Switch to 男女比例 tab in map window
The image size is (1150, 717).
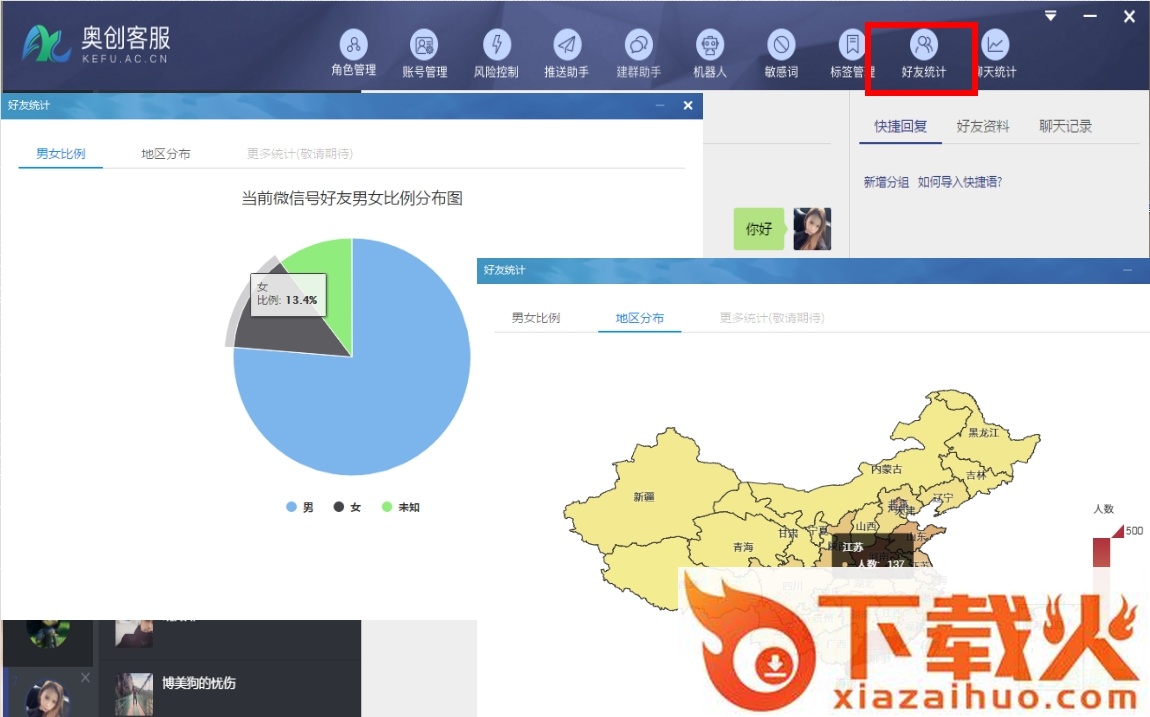click(x=536, y=318)
